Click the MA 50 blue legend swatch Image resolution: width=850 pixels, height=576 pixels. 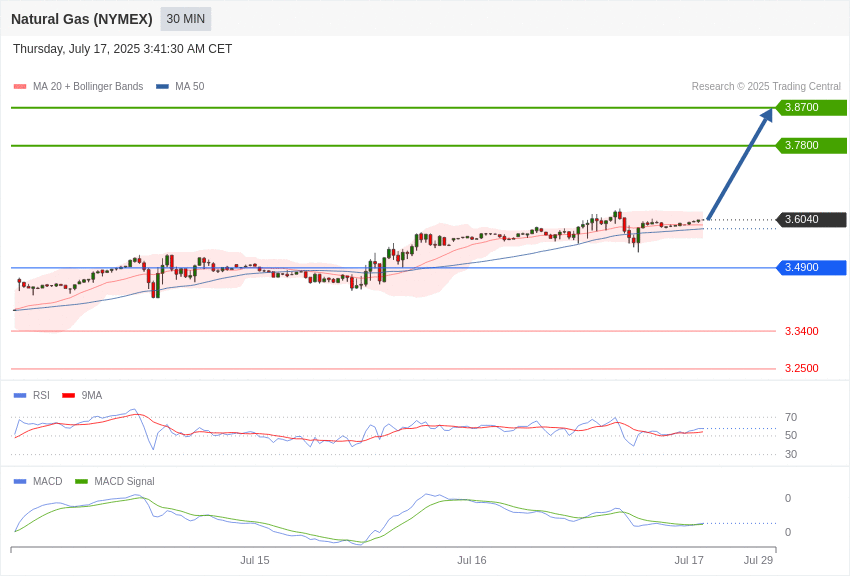point(162,87)
